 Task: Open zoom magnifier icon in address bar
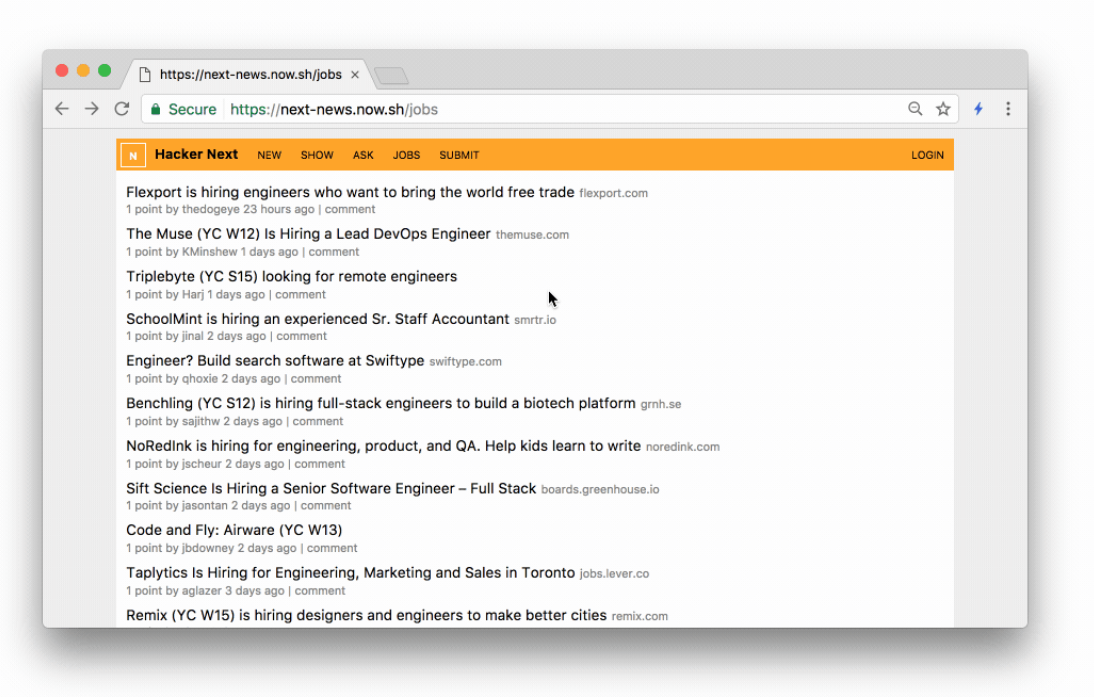[915, 109]
